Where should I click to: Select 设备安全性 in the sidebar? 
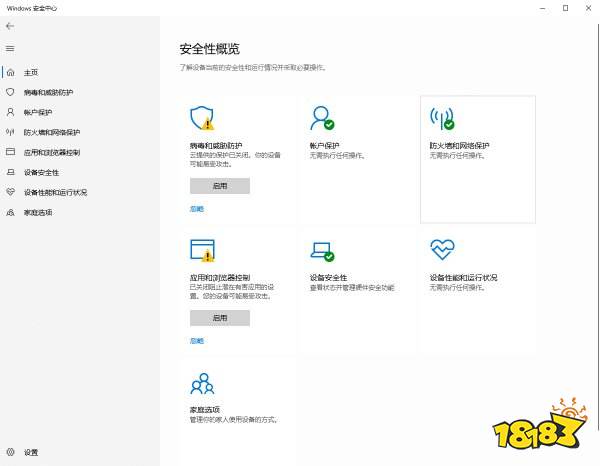pyautogui.click(x=41, y=173)
